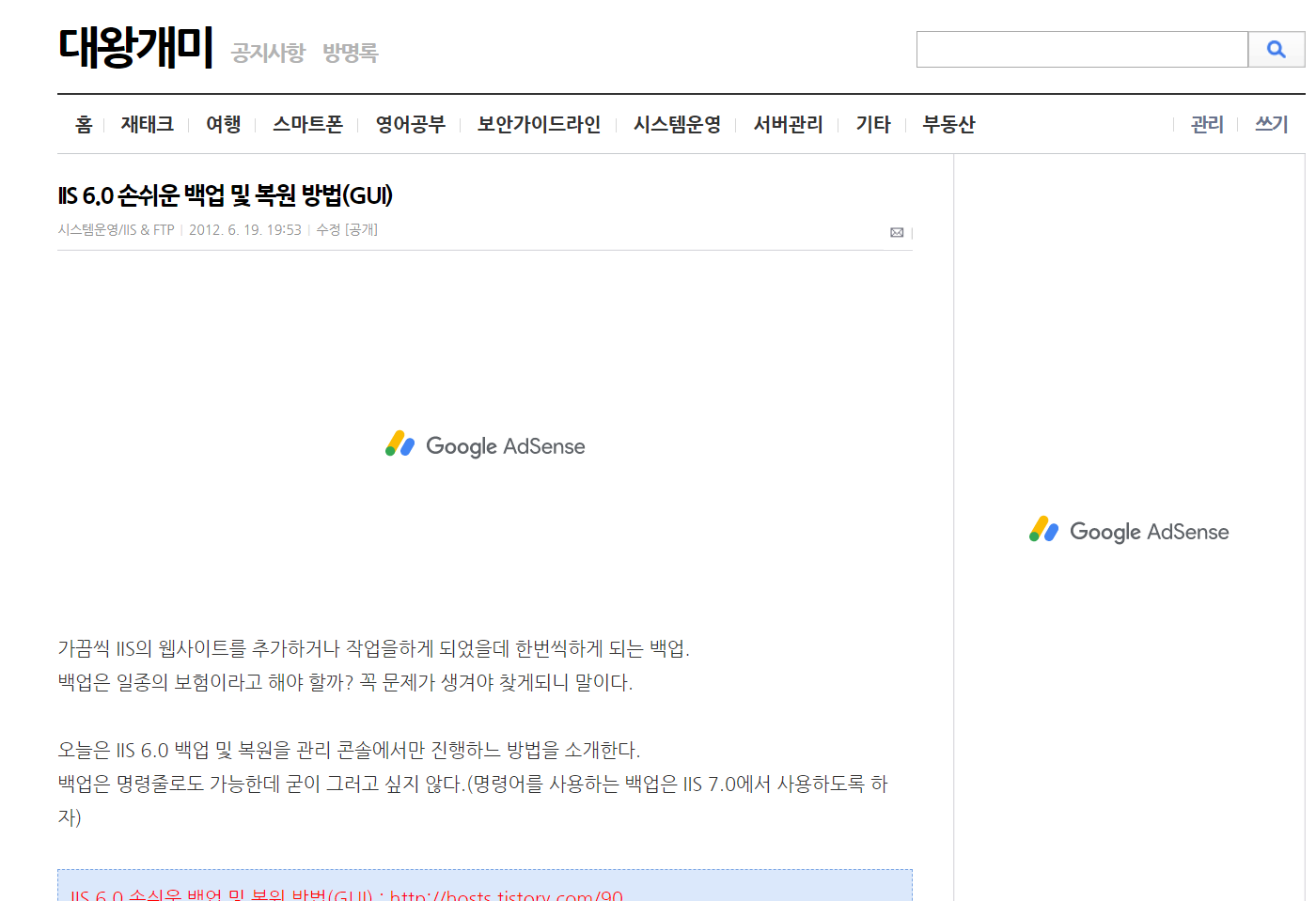The height and width of the screenshot is (901, 1316).
Task: Open the 서버관리 category menu
Action: coord(789,124)
